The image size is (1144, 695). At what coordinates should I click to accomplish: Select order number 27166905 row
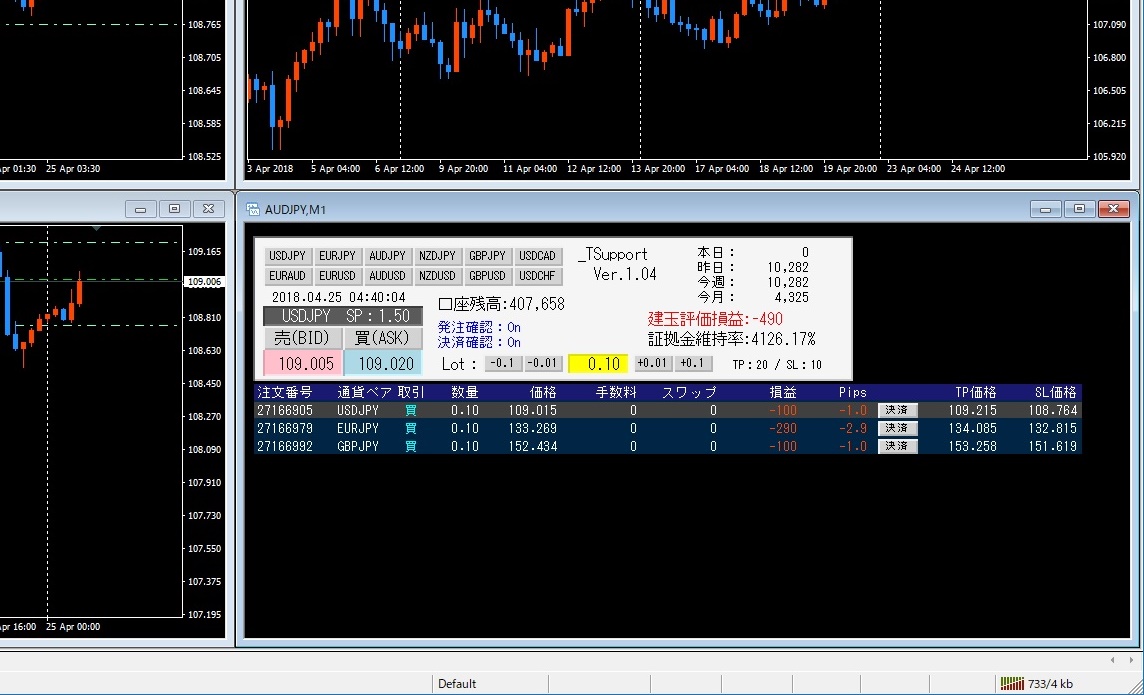click(667, 410)
